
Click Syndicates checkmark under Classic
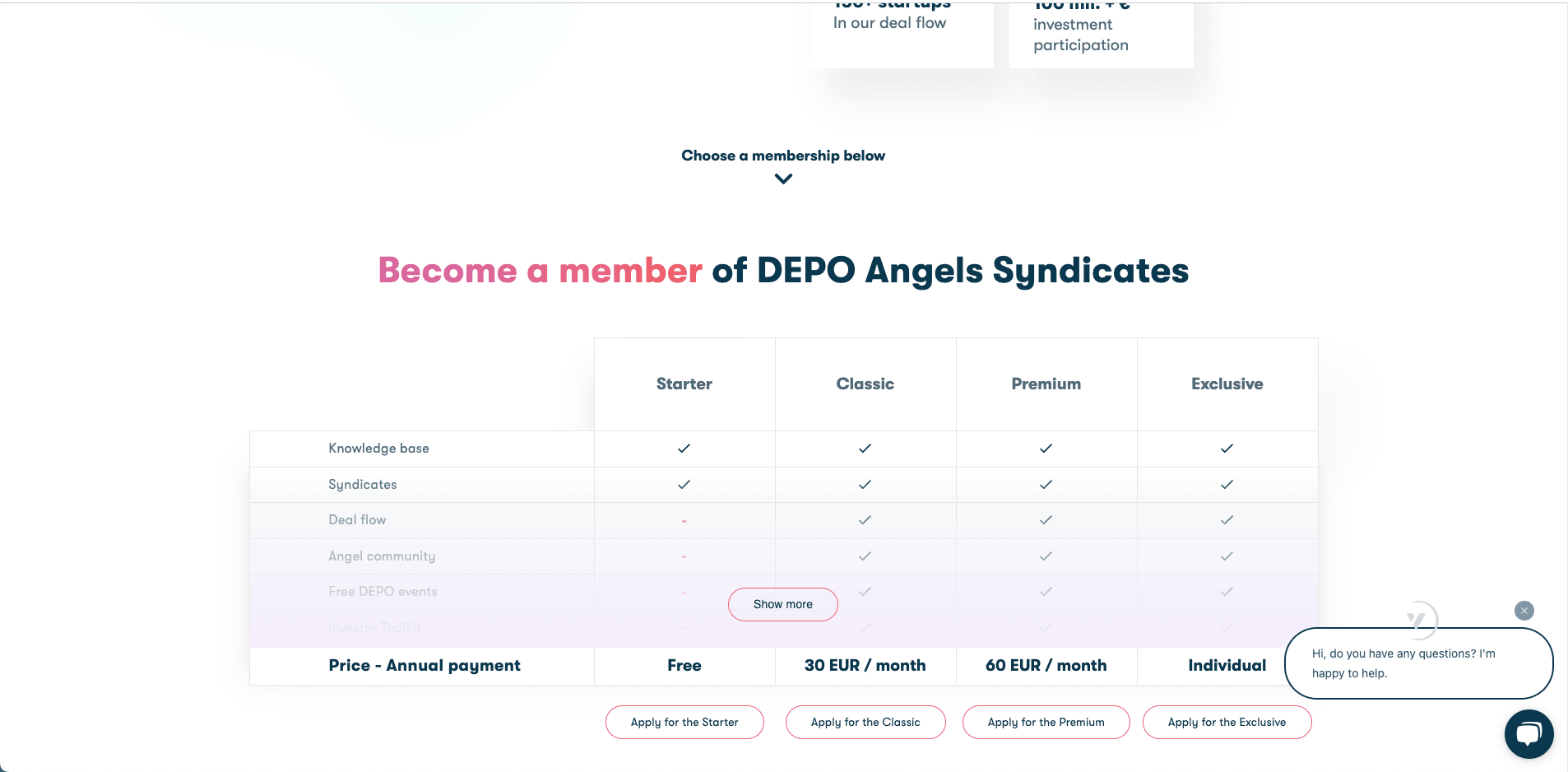[x=865, y=485]
